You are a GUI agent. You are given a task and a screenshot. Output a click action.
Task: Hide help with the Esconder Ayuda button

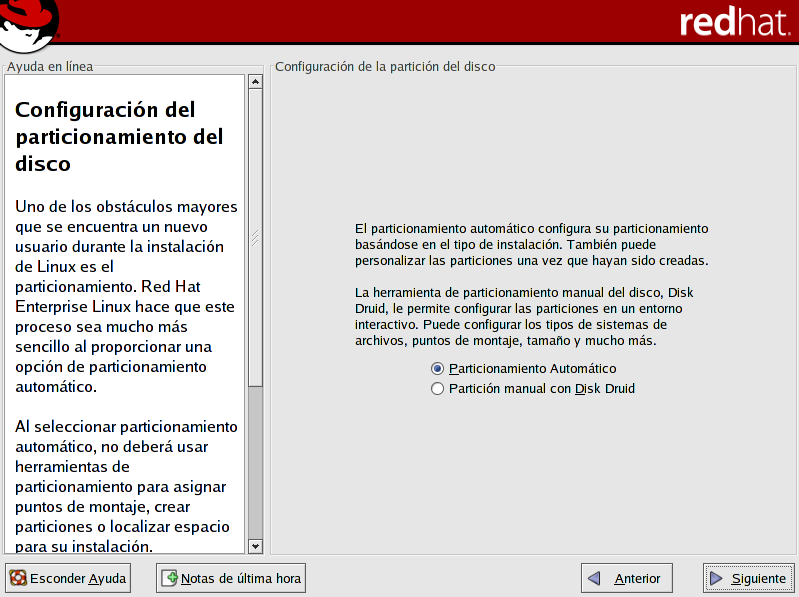click(x=69, y=578)
